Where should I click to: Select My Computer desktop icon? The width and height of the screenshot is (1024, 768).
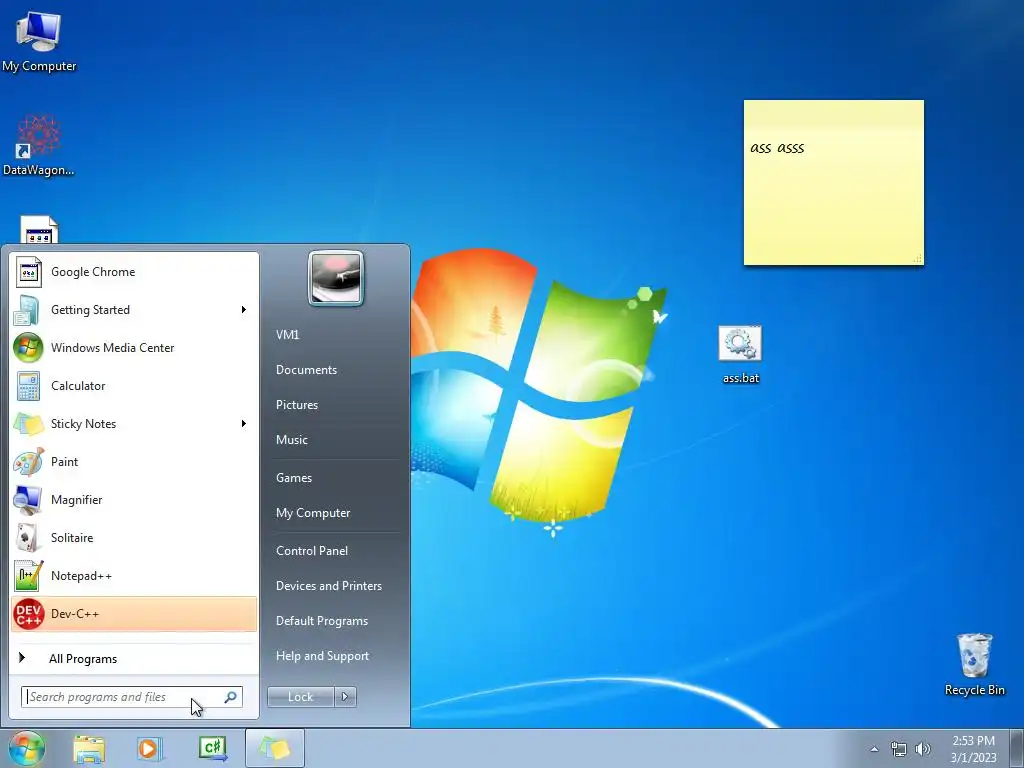tap(39, 41)
